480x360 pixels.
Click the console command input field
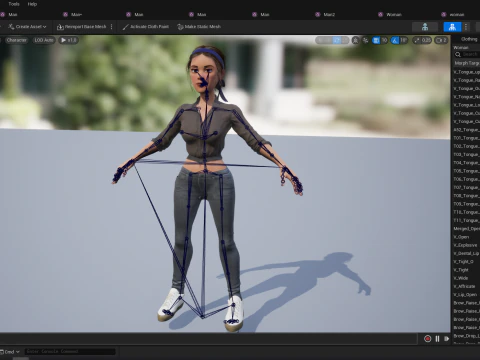(70, 351)
